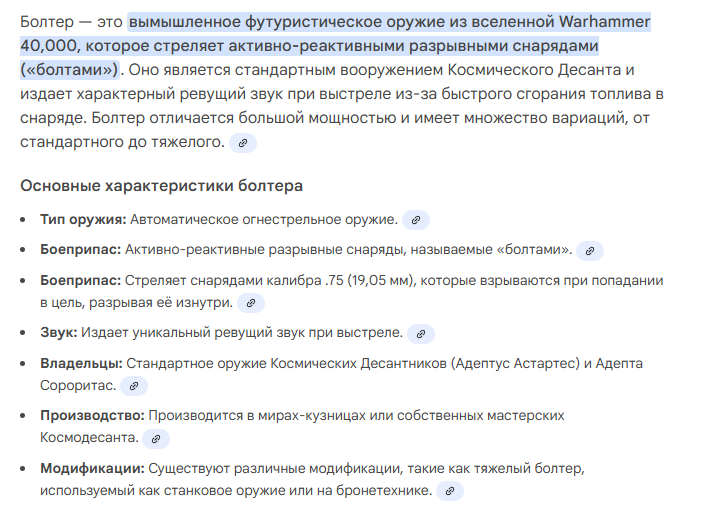Click bold label "Владельцы:"
The width and height of the screenshot is (715, 512).
click(x=81, y=363)
